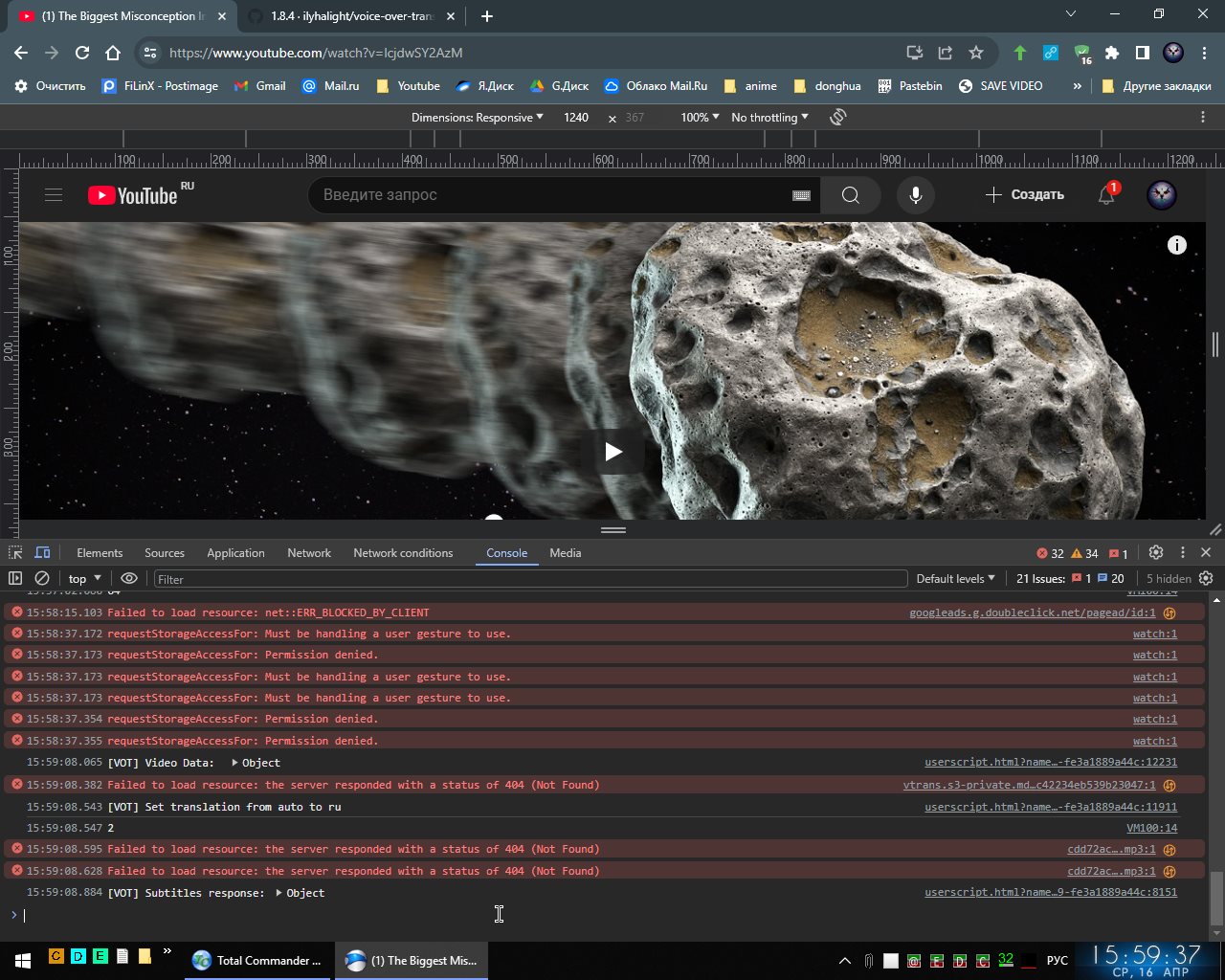Expand the Dimensions: Responsive dropdown
This screenshot has width=1225, height=980.
(477, 117)
